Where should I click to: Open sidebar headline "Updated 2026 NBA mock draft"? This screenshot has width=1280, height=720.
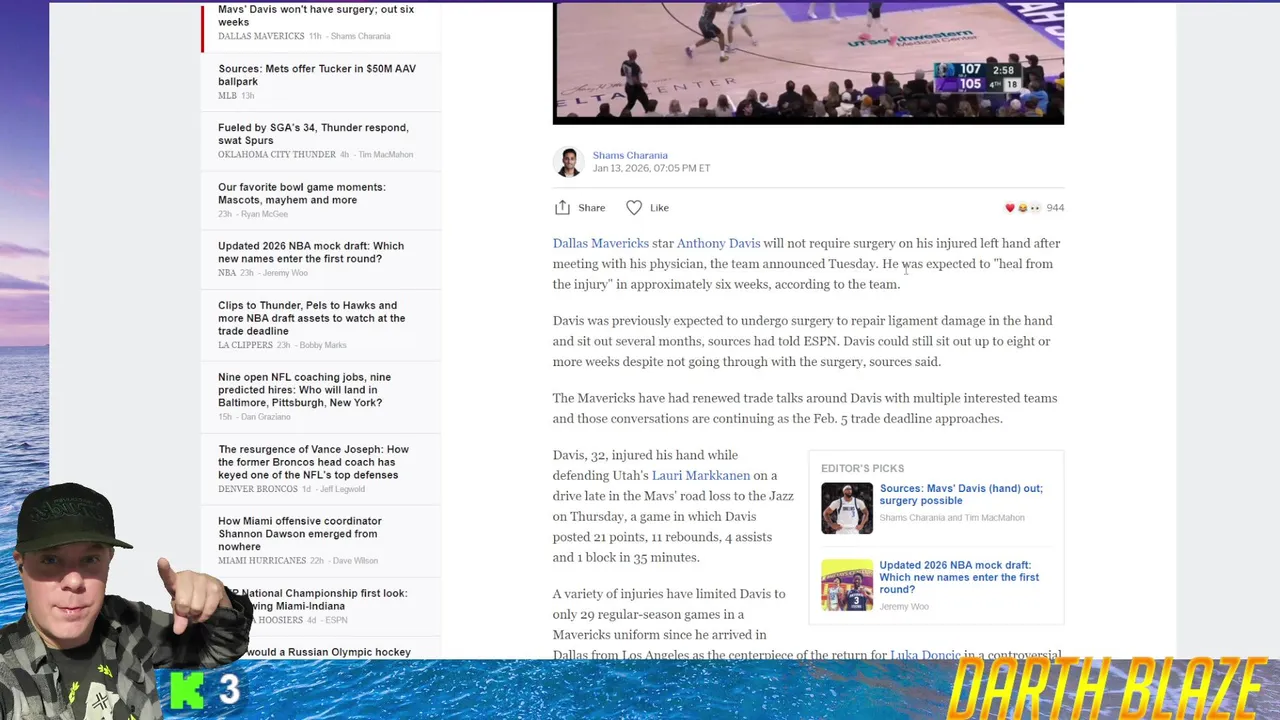[x=311, y=252]
